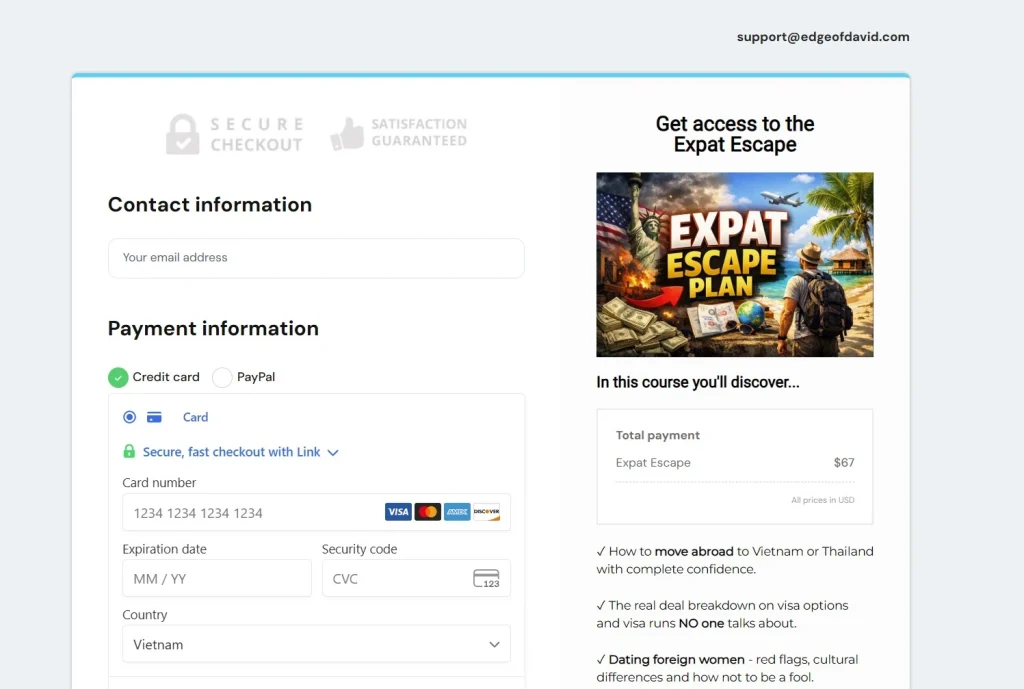The height and width of the screenshot is (689, 1024).
Task: Select the Credit card payment option
Action: click(x=119, y=377)
